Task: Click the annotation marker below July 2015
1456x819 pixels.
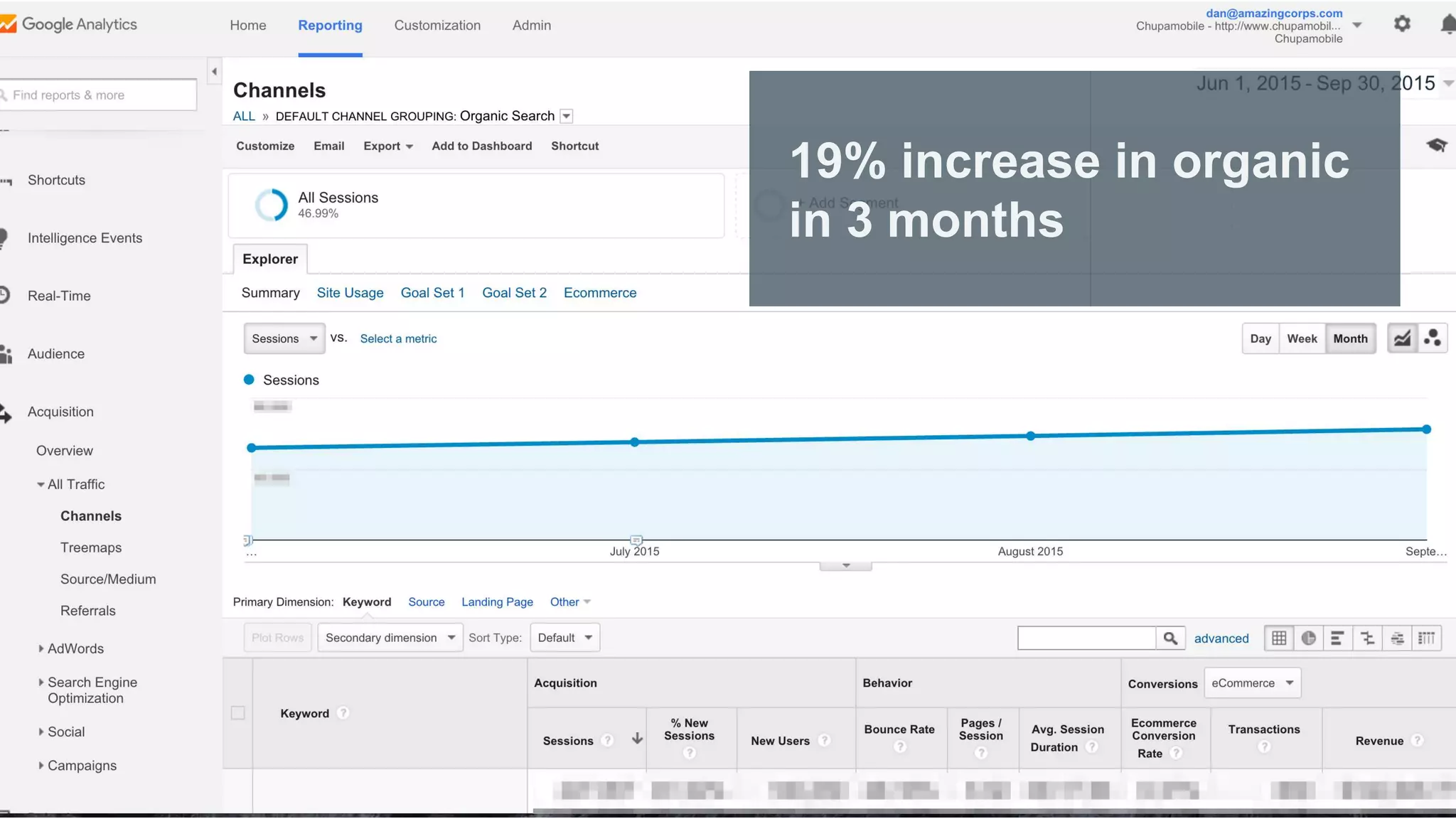Action: coord(636,540)
